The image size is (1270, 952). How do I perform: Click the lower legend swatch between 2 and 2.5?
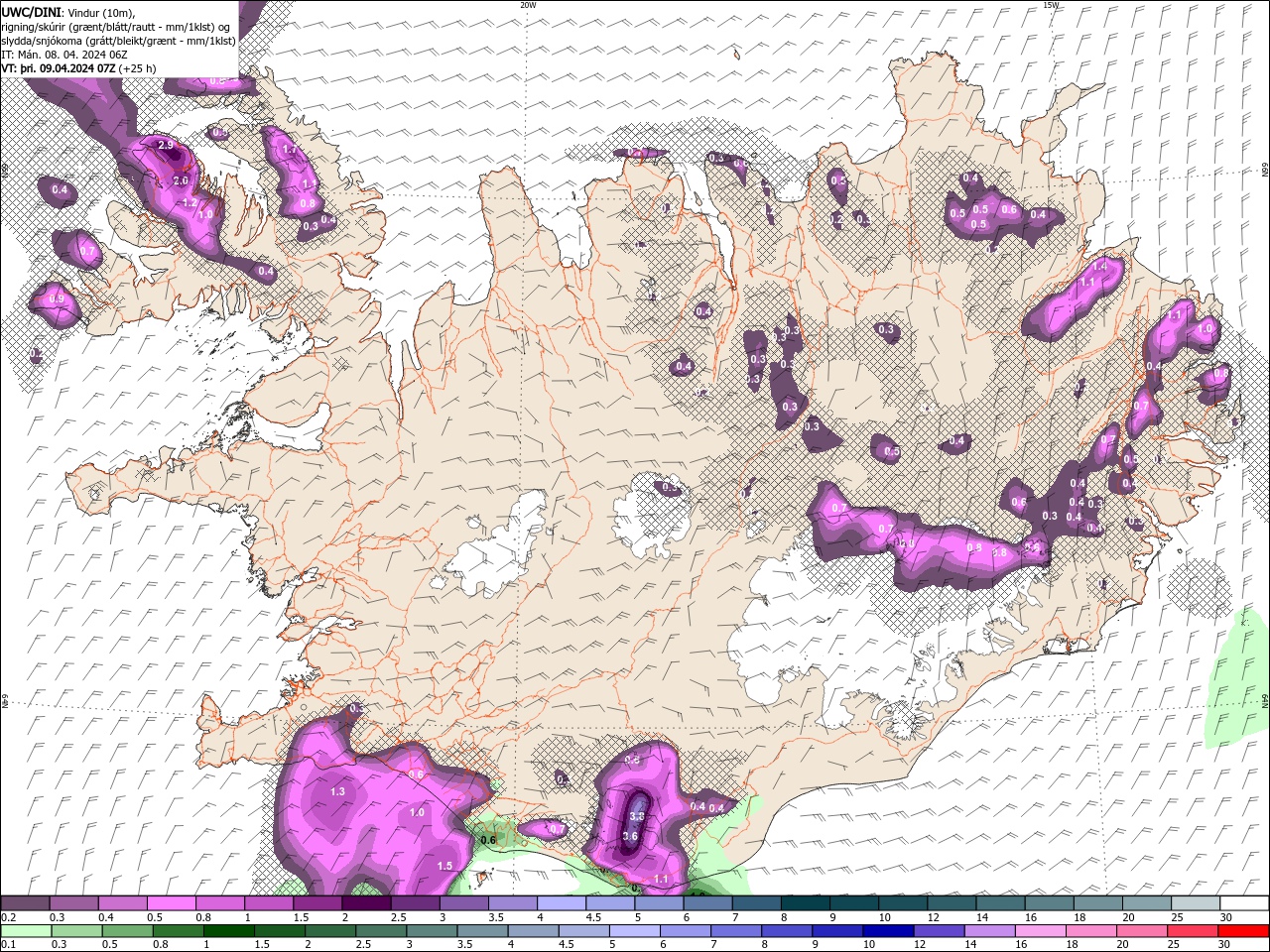[332, 931]
